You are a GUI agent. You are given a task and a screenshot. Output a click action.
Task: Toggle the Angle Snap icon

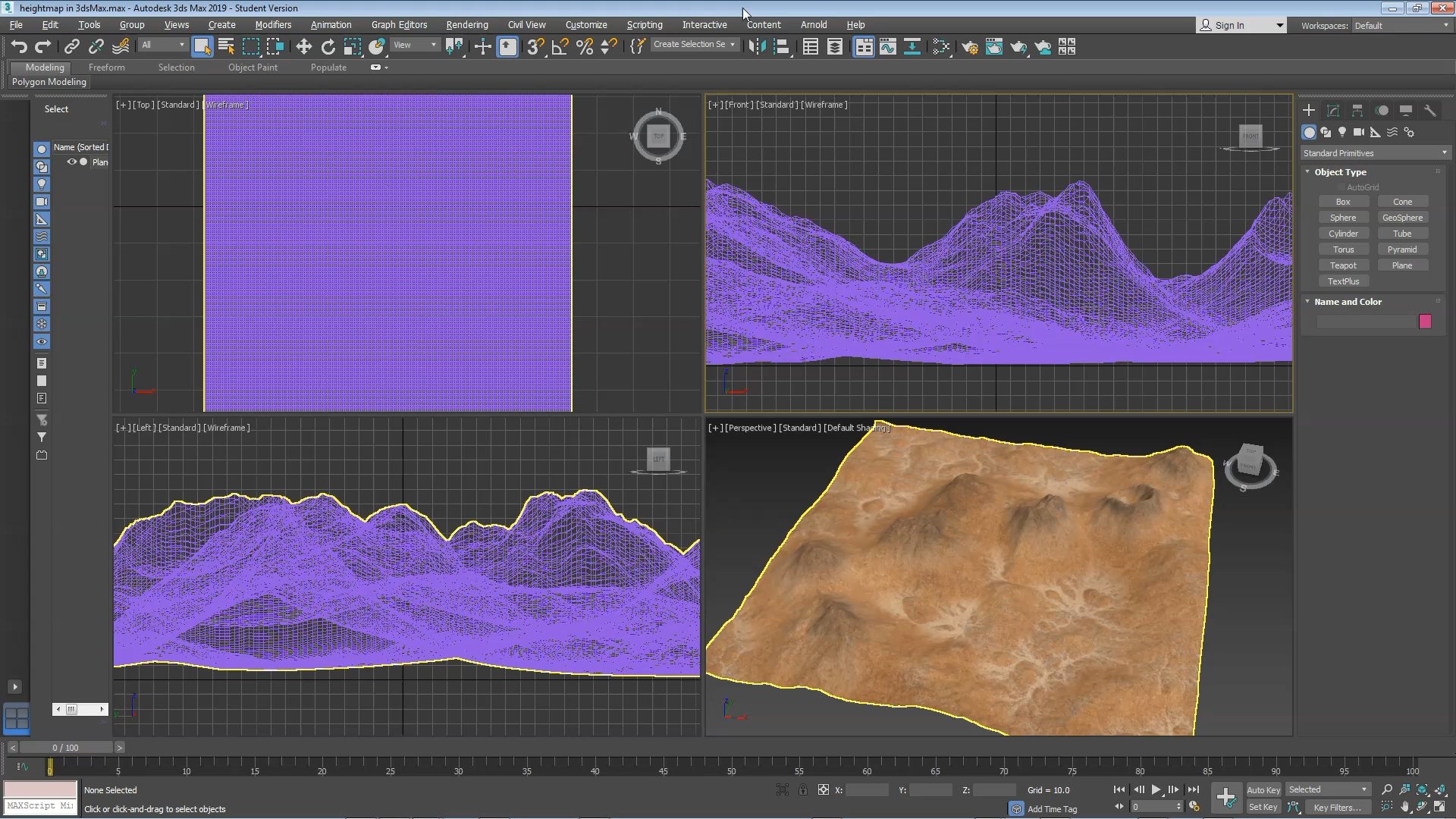(560, 47)
